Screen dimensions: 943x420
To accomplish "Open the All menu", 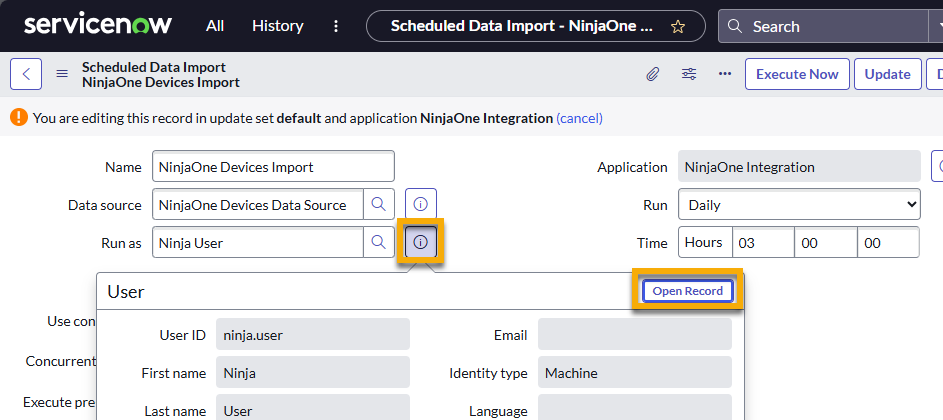I will pyautogui.click(x=215, y=26).
